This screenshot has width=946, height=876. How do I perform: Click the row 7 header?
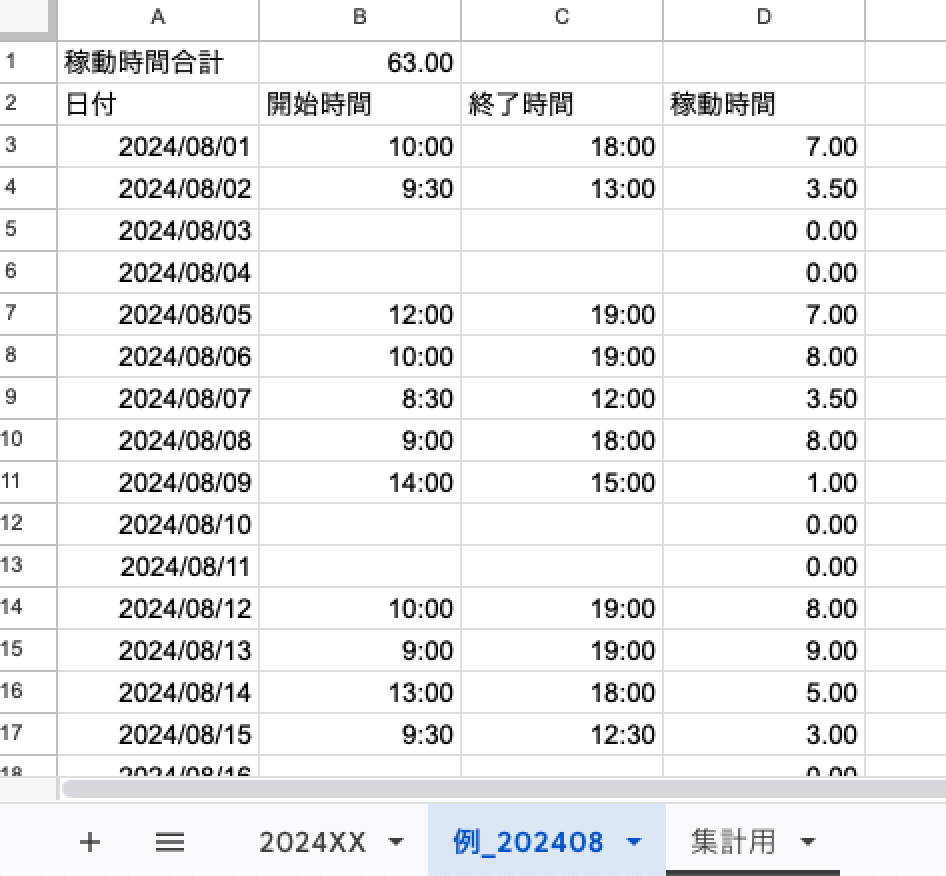(12, 314)
